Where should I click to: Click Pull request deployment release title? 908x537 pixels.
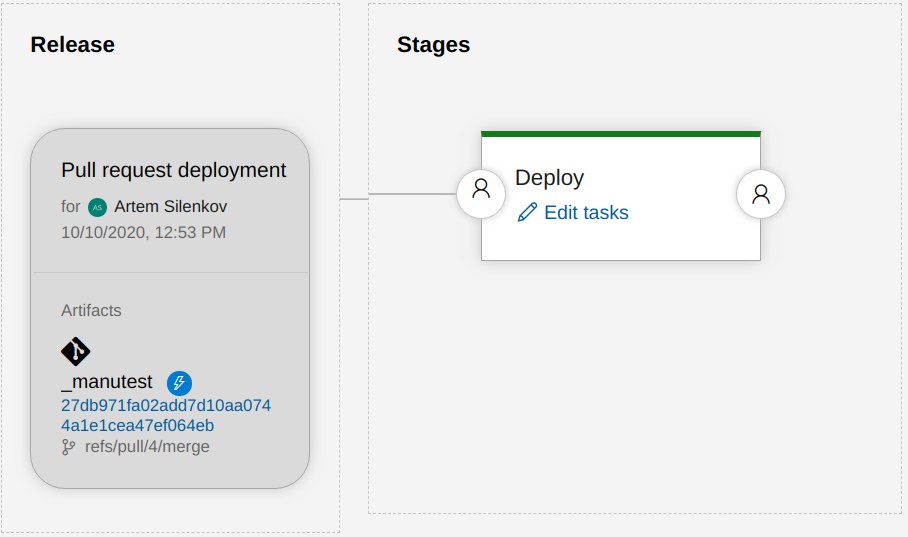pos(174,170)
